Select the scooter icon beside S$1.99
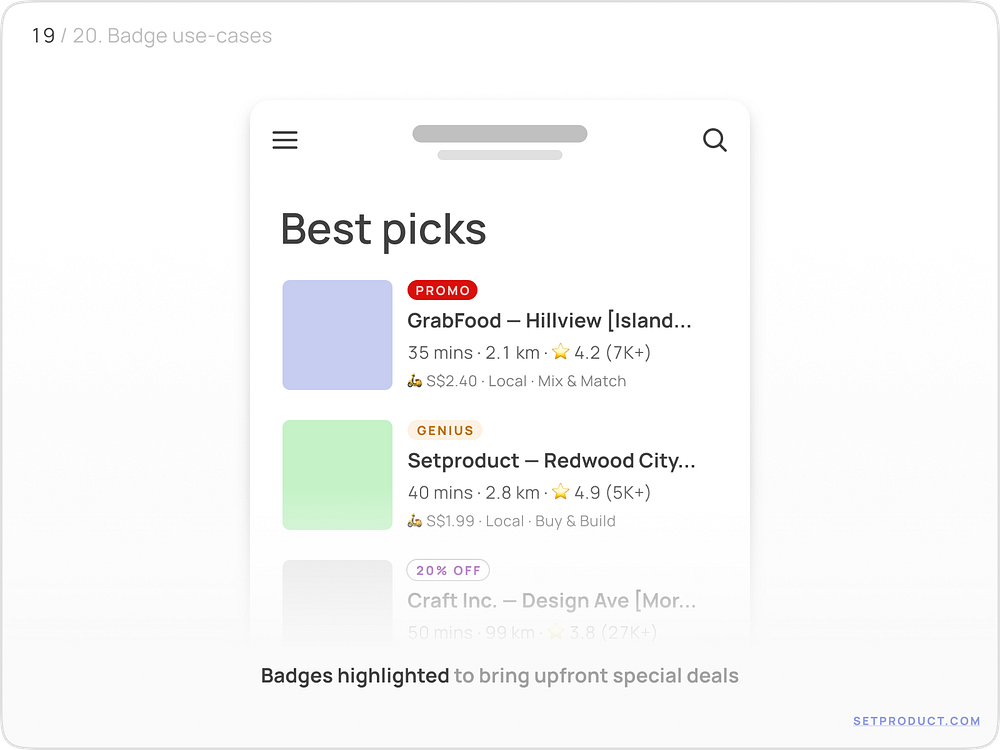 point(414,520)
